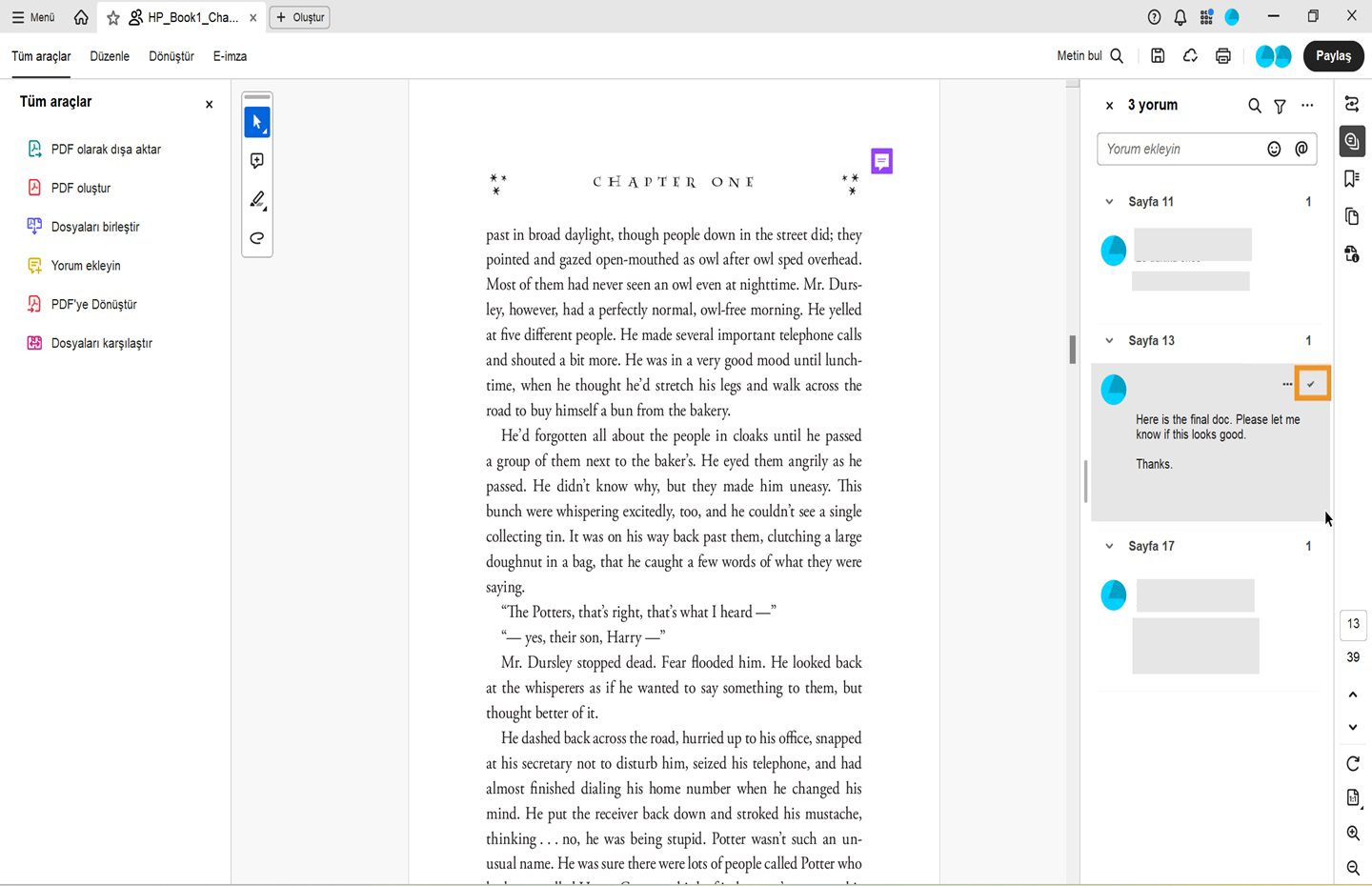The height and width of the screenshot is (886, 1372).
Task: Choose the Dosyaları birleştir tool
Action: tap(83, 227)
